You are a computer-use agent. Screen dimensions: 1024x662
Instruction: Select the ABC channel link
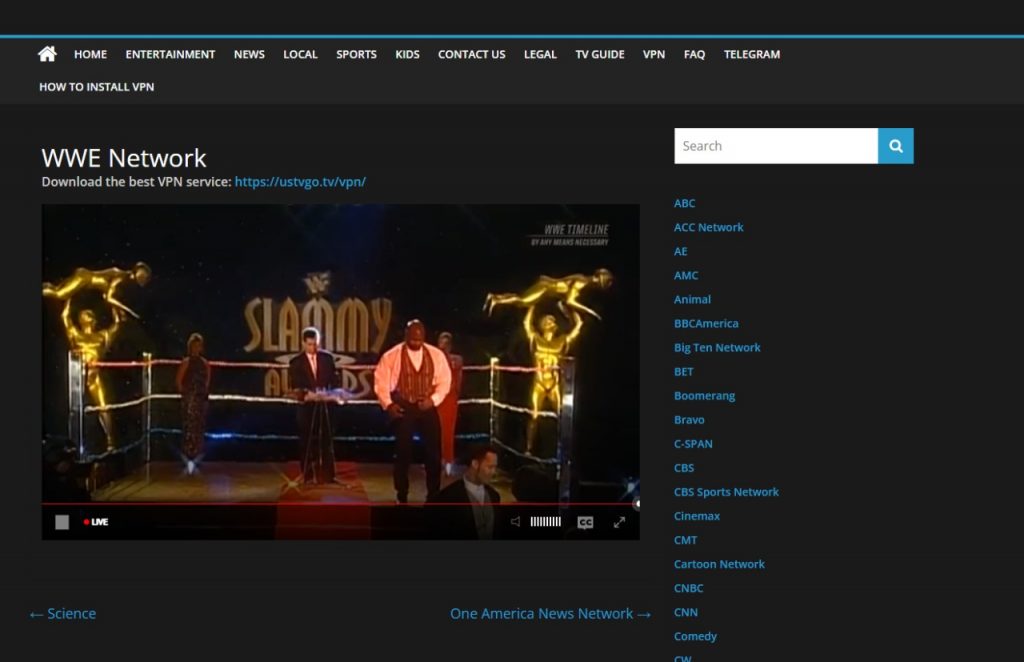coord(684,203)
